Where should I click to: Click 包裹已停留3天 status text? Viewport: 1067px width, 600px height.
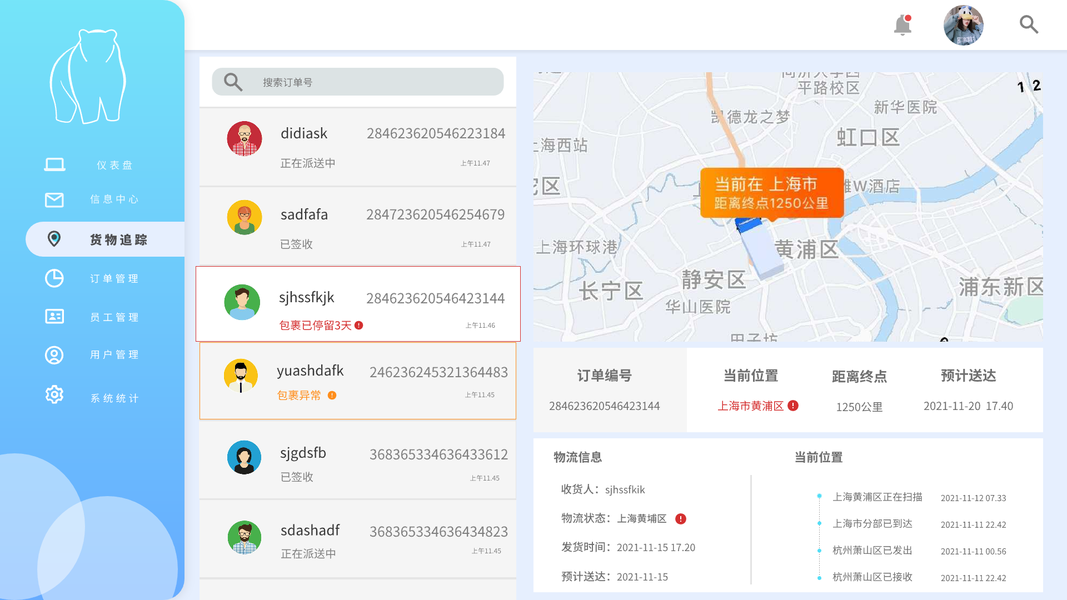315,325
